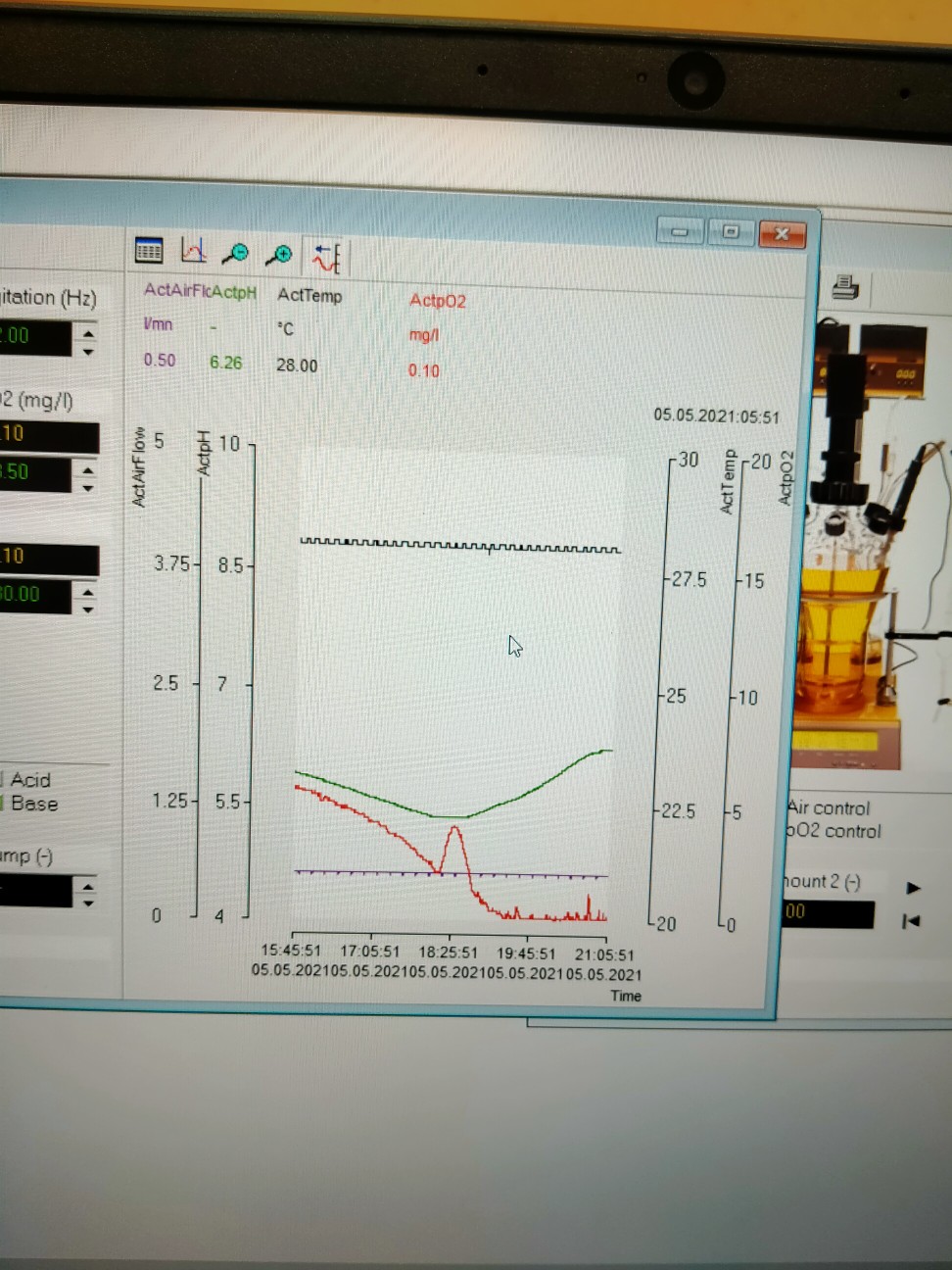Click the skip-to-start arrow button
The image size is (952, 1270).
(911, 921)
